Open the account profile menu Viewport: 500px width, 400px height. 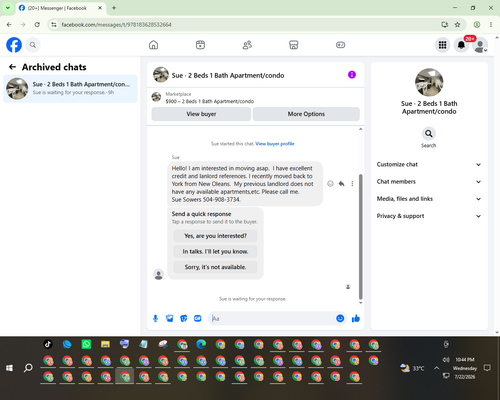tap(480, 45)
